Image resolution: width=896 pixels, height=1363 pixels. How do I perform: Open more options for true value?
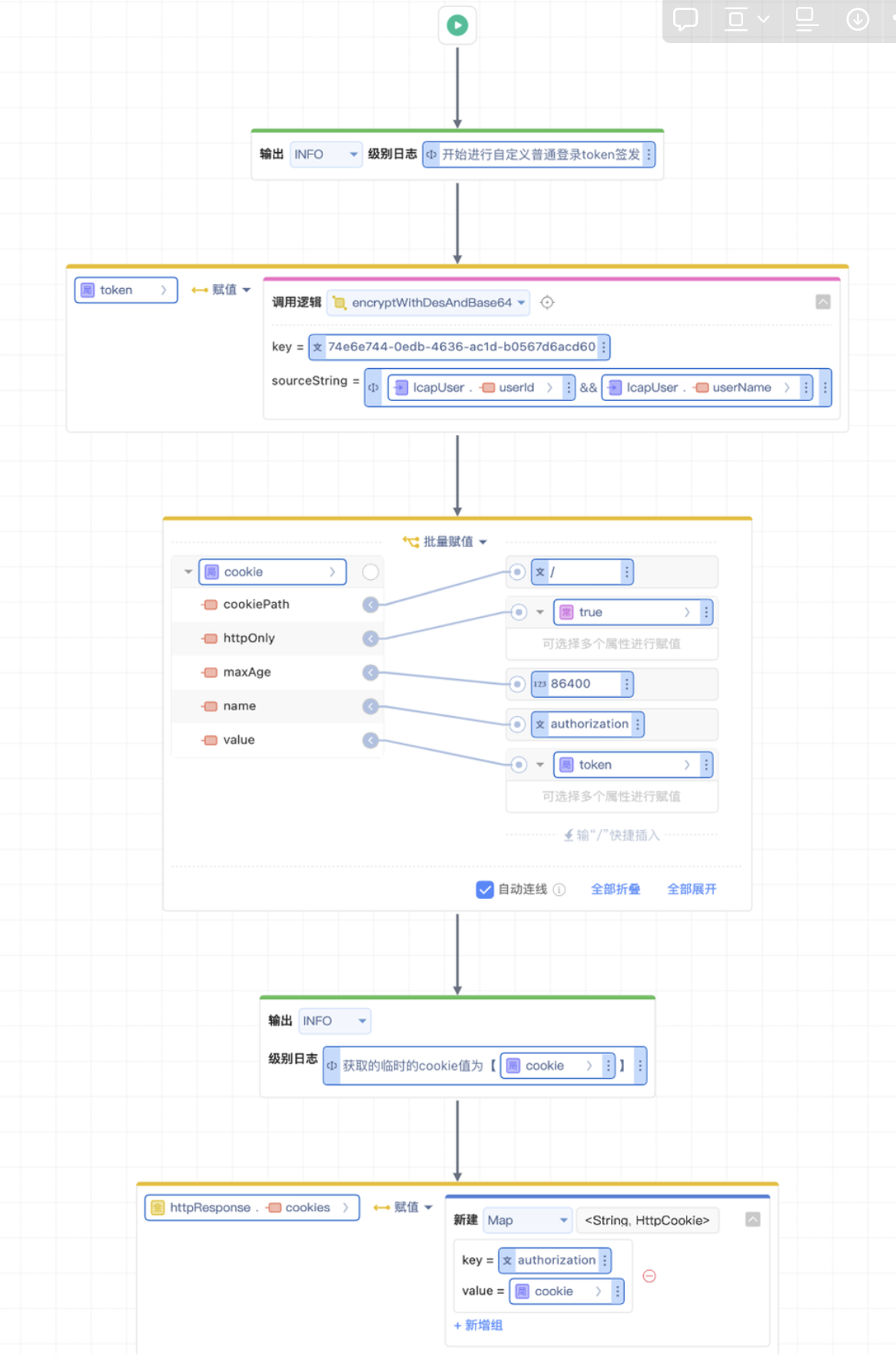click(706, 612)
